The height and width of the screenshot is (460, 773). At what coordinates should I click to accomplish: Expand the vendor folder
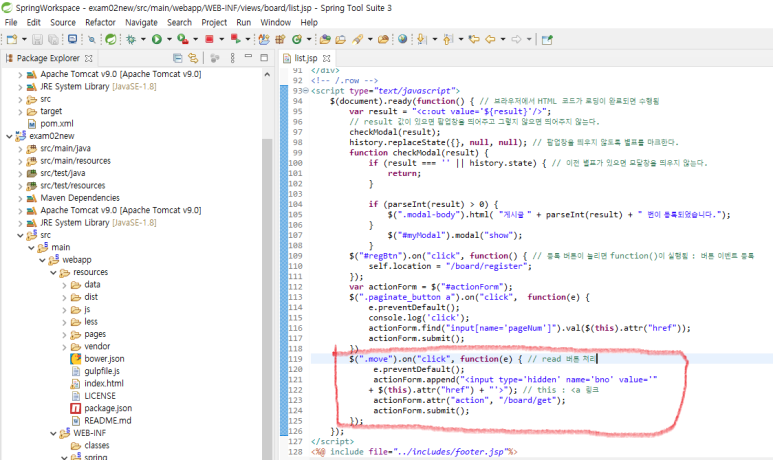click(65, 347)
